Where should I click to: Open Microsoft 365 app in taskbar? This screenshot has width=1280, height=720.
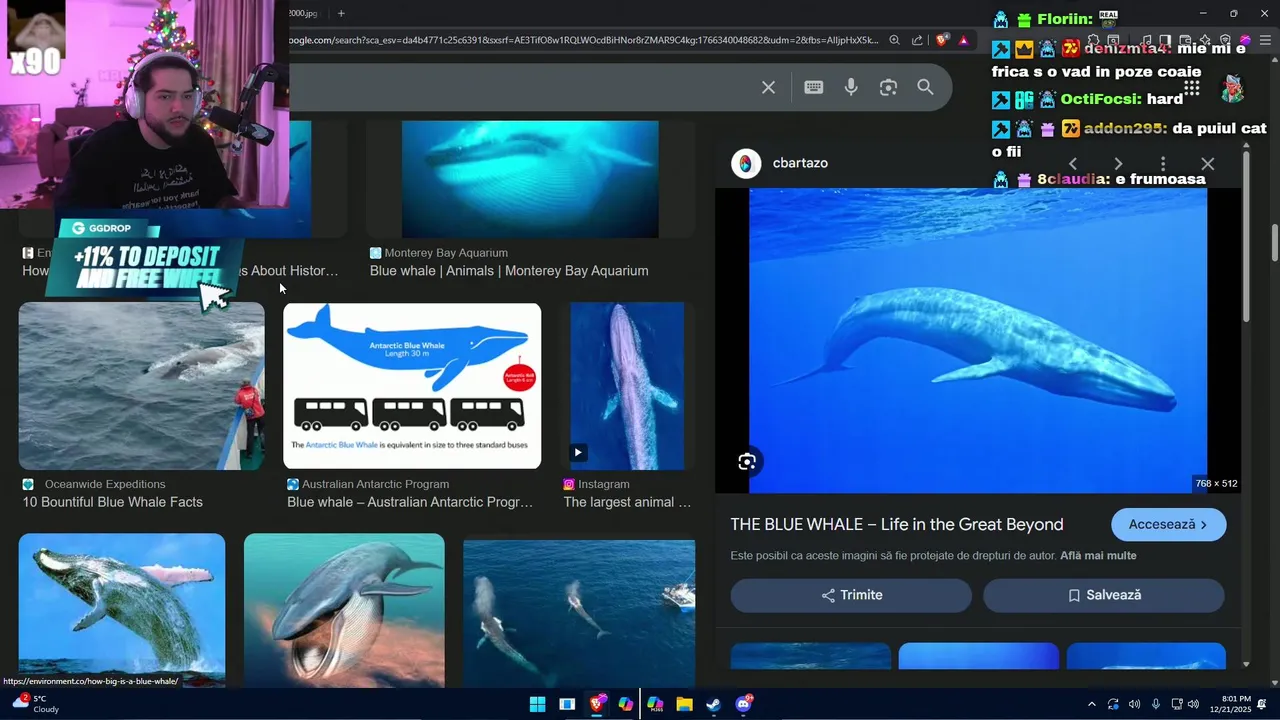[655, 704]
